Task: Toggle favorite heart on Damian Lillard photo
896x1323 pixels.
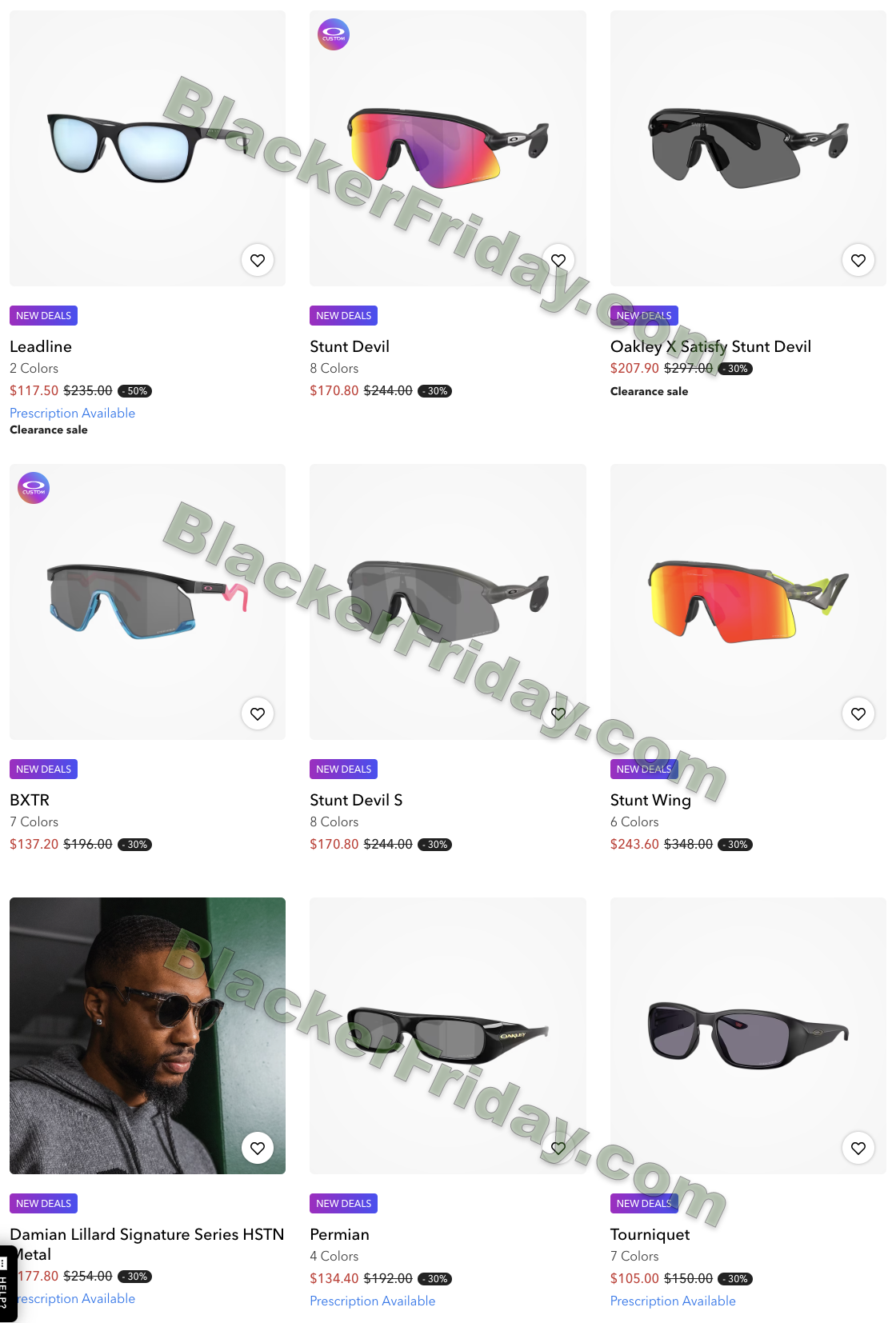Action: (258, 1148)
